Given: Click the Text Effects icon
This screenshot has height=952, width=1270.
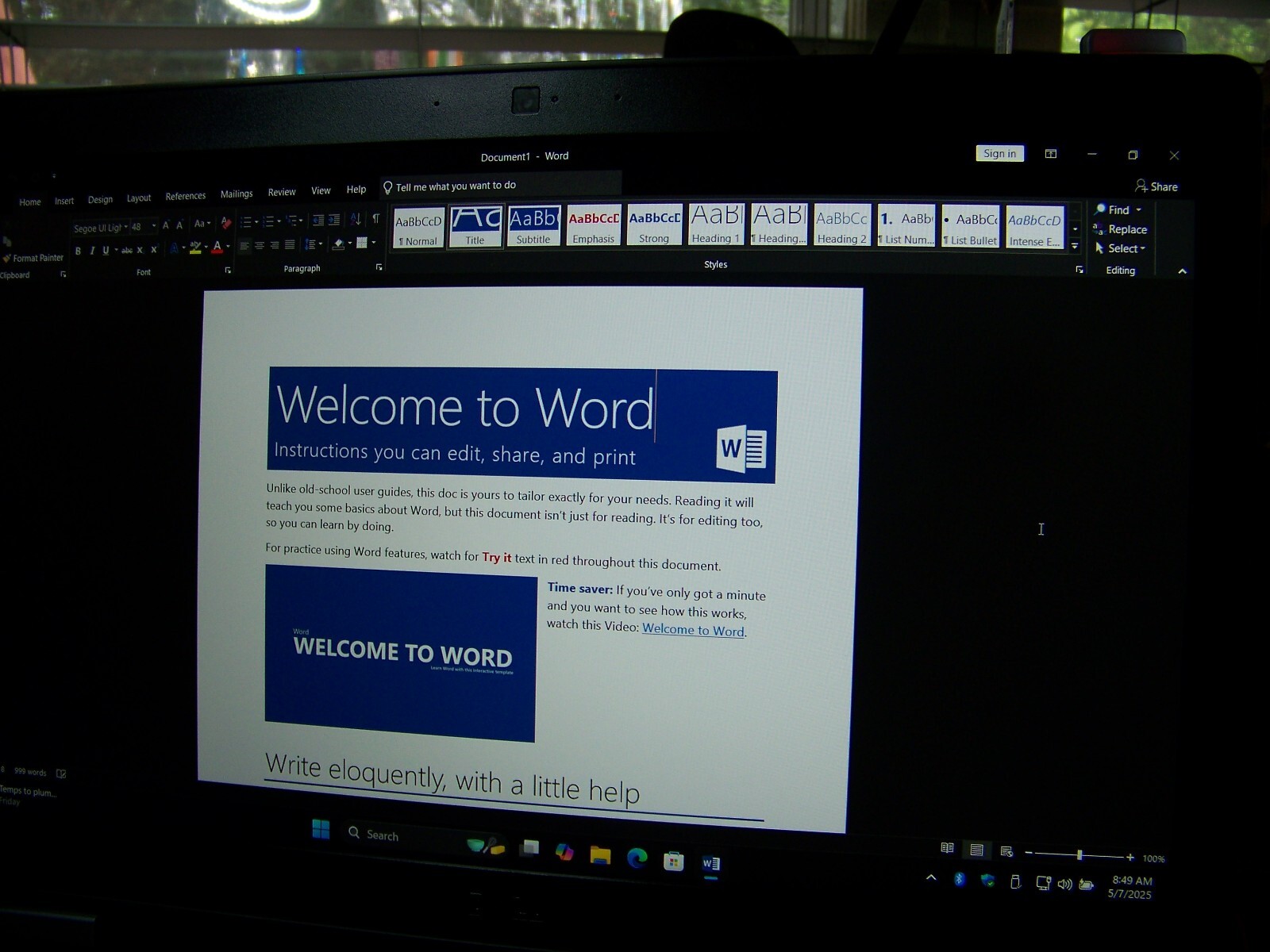Looking at the screenshot, I should point(174,249).
